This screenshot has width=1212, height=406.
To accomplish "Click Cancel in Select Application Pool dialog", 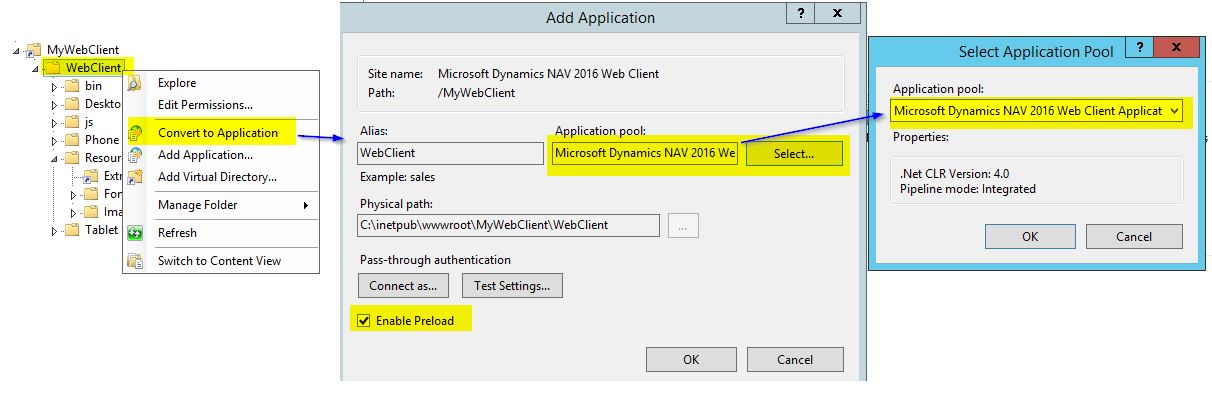I will pos(1135,236).
